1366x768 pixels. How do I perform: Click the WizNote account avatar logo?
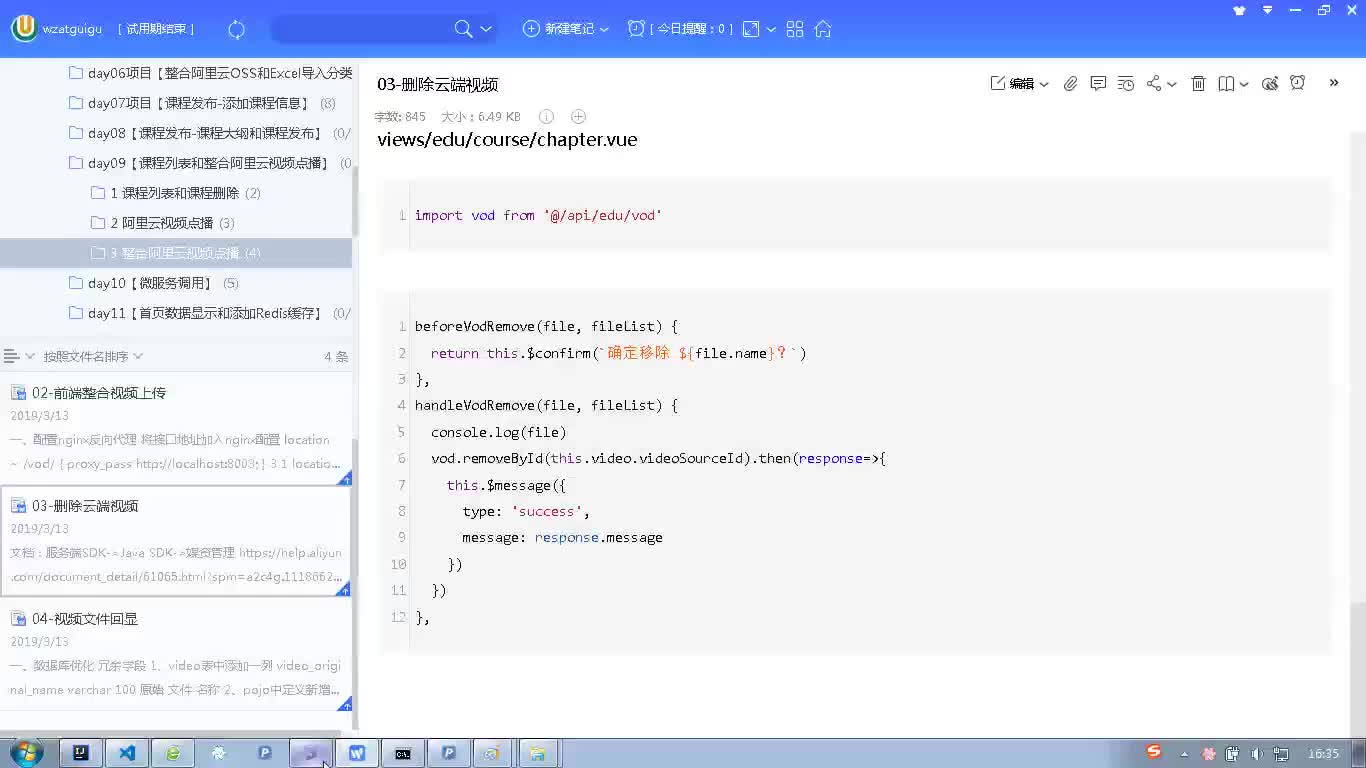[x=24, y=29]
